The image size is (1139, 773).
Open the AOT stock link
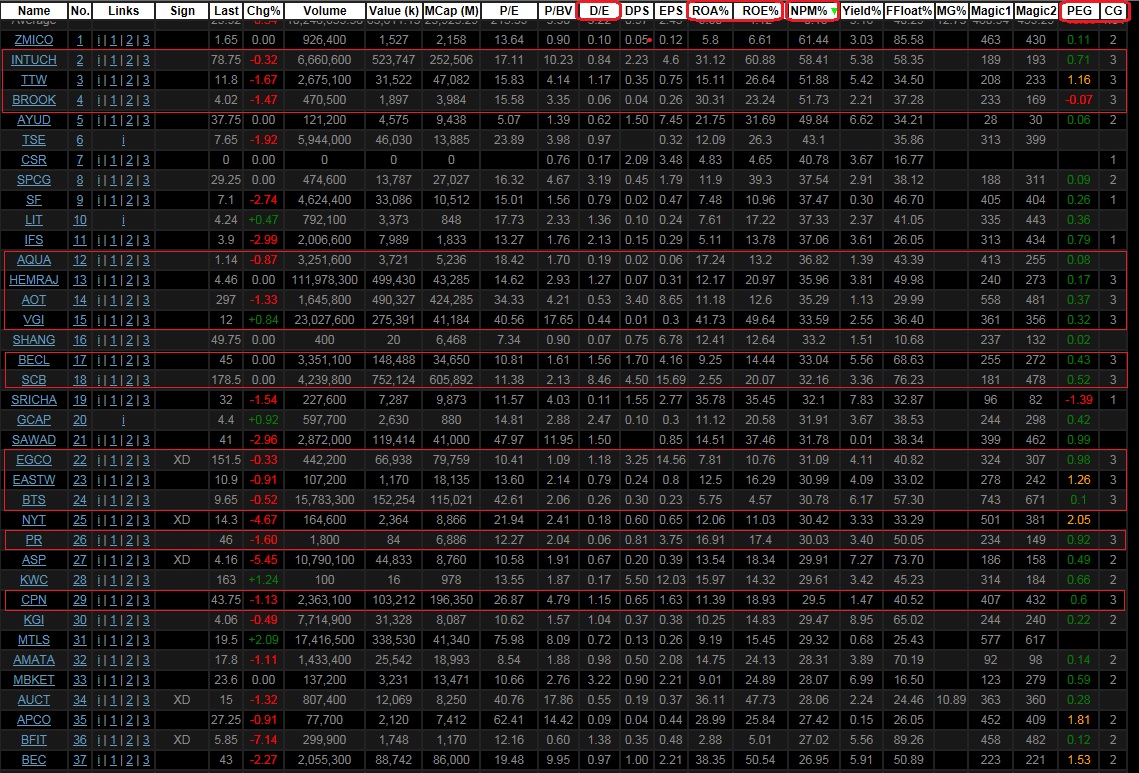[x=34, y=299]
